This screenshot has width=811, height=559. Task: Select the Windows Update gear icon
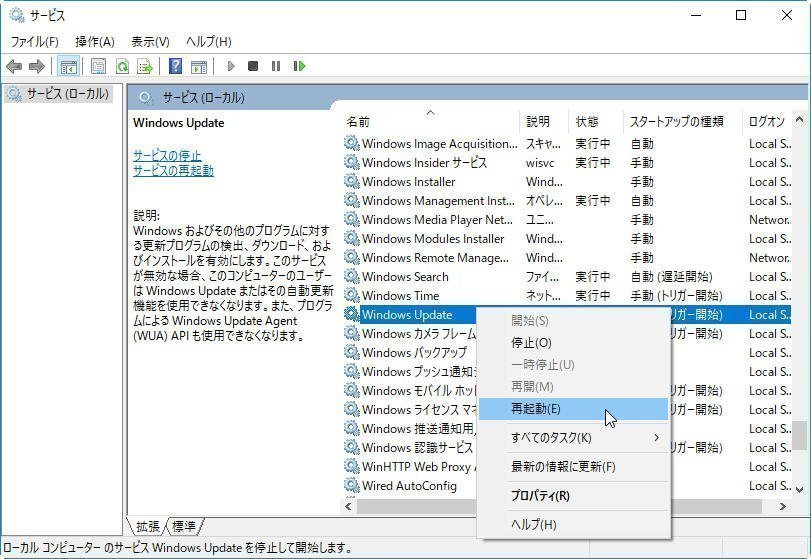(352, 314)
